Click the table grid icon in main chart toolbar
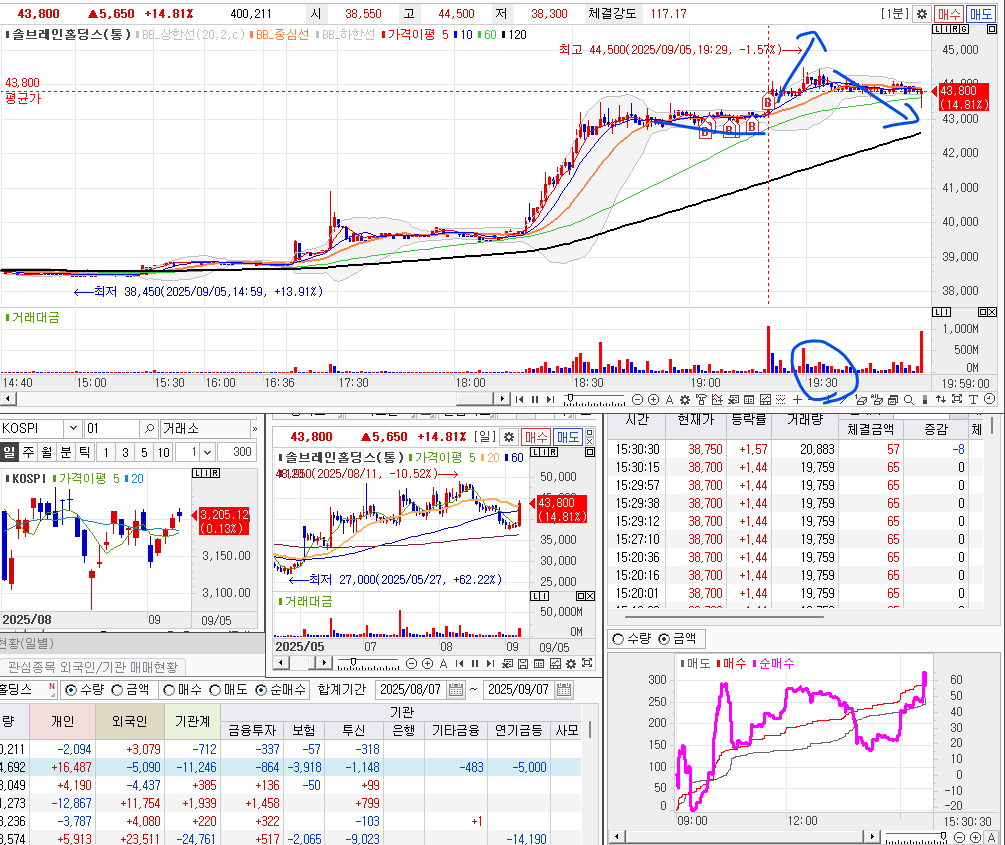Viewport: 1005px width, 845px height. click(x=749, y=399)
